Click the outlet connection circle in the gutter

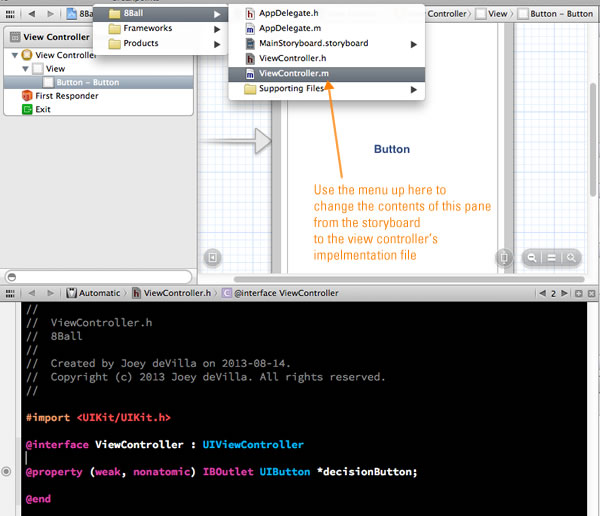click(x=6, y=472)
